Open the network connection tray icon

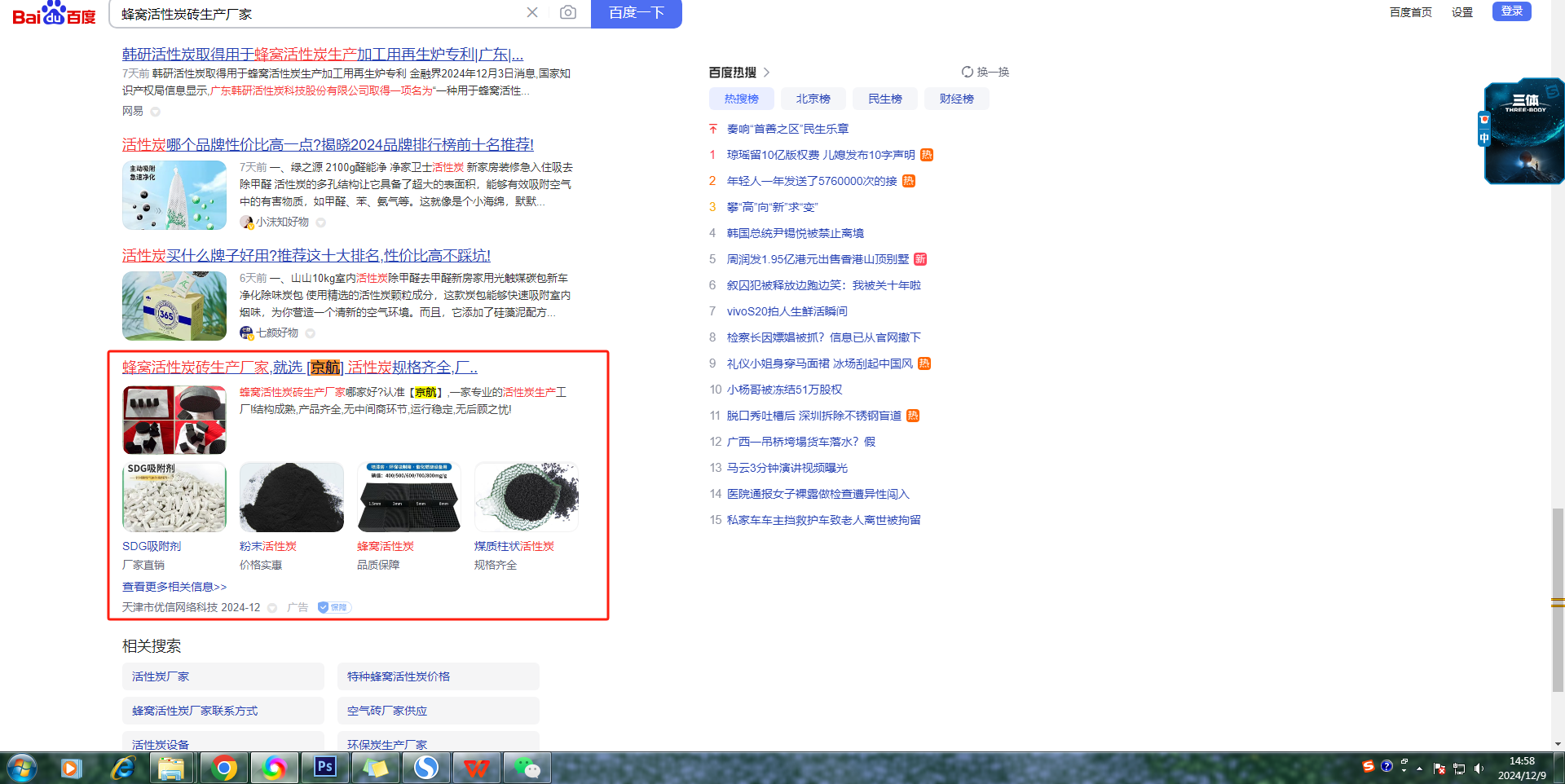coord(1459,769)
